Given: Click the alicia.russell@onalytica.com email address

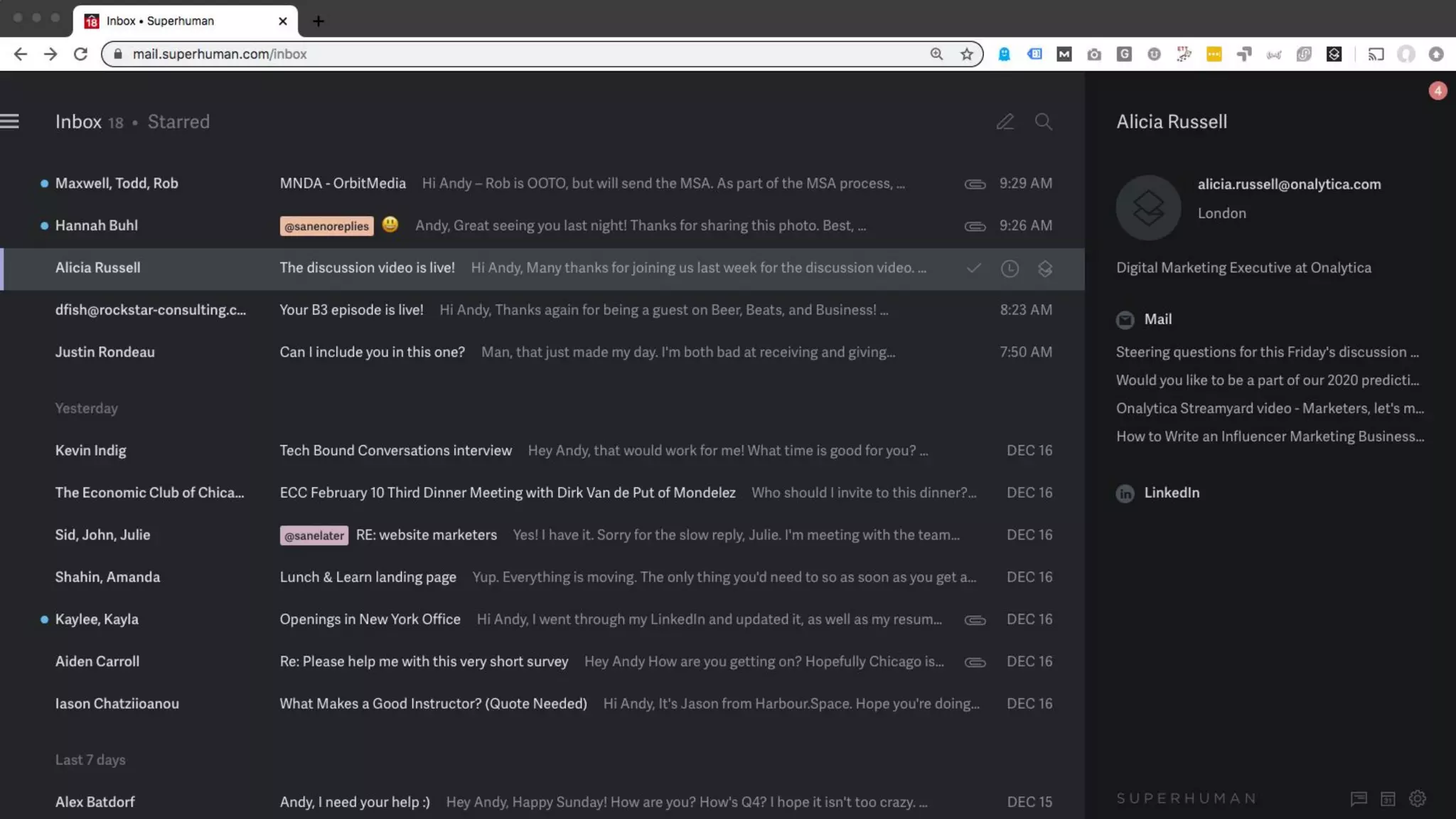Looking at the screenshot, I should 1289,184.
